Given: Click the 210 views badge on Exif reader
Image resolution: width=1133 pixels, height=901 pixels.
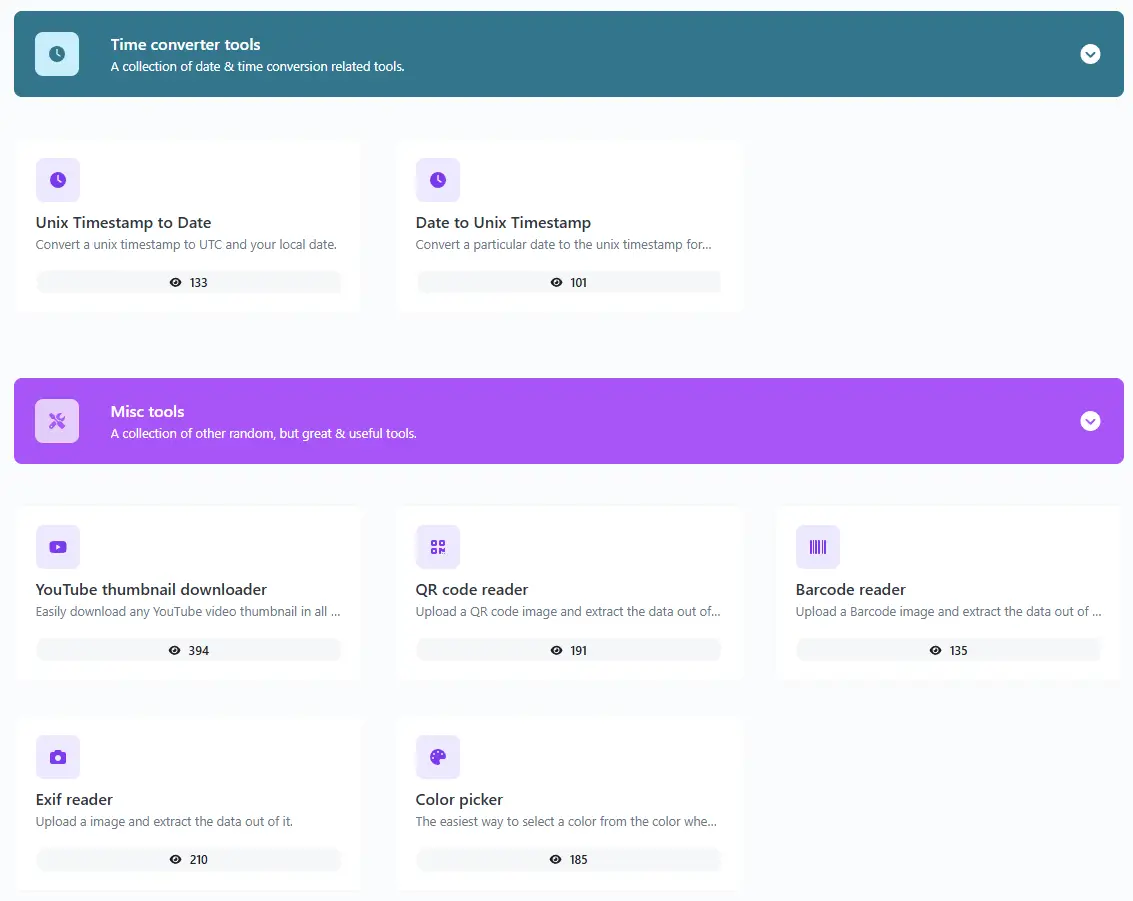Looking at the screenshot, I should coord(189,860).
